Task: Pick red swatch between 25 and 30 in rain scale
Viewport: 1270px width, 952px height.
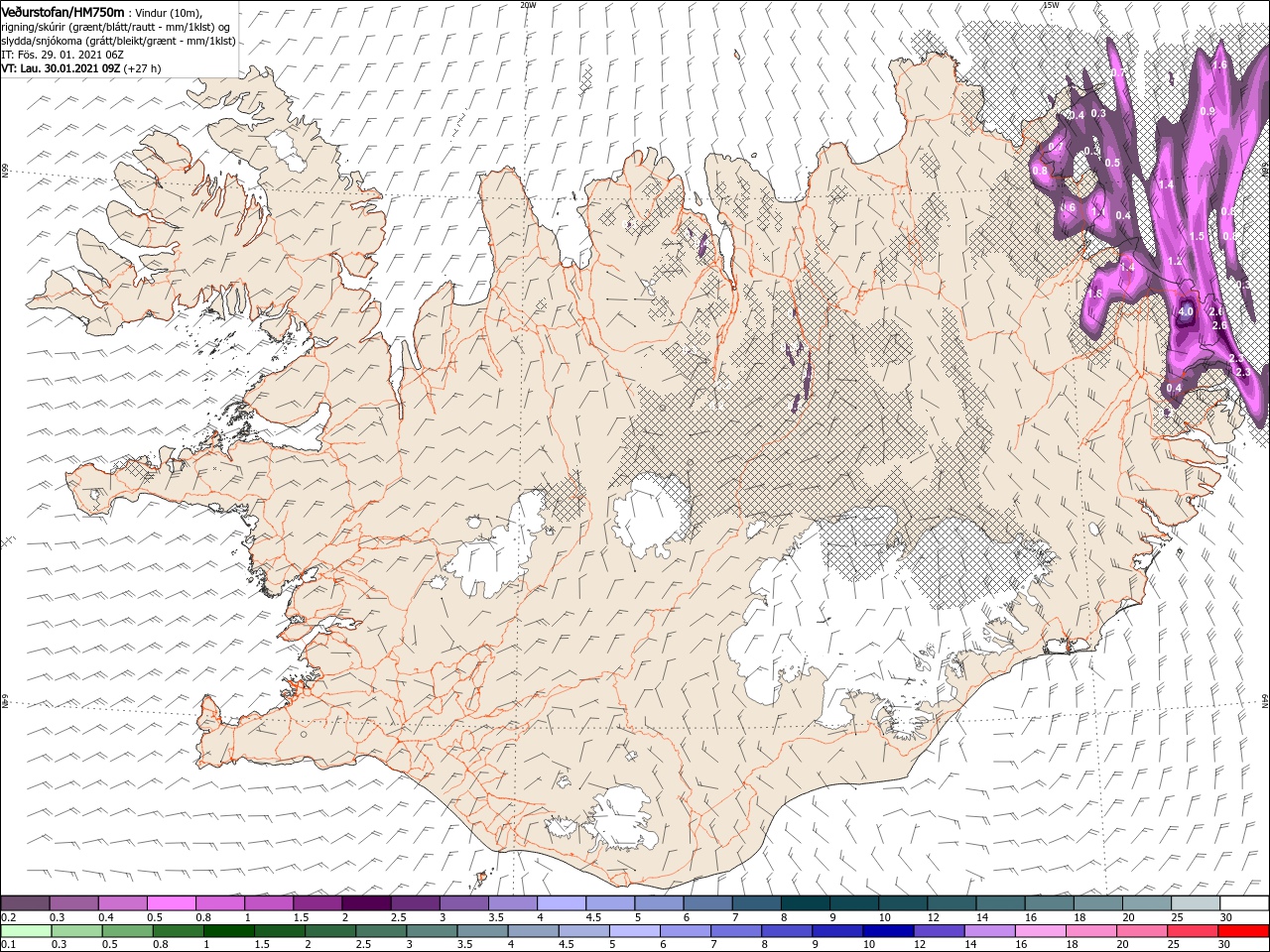Action: (x=1193, y=931)
